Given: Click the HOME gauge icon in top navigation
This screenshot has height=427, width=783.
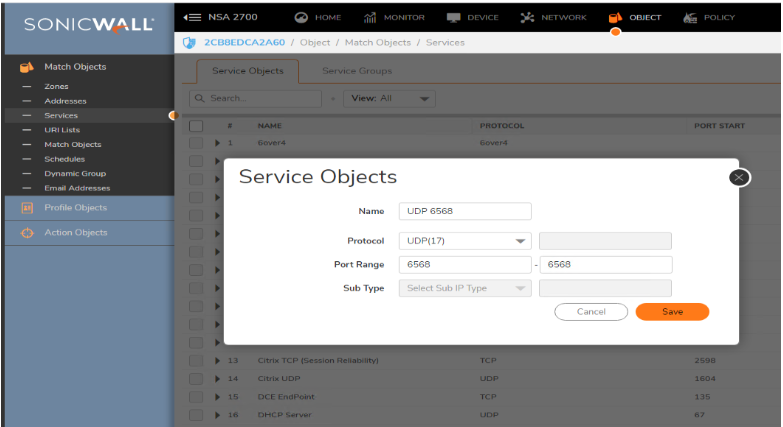Looking at the screenshot, I should 301,17.
